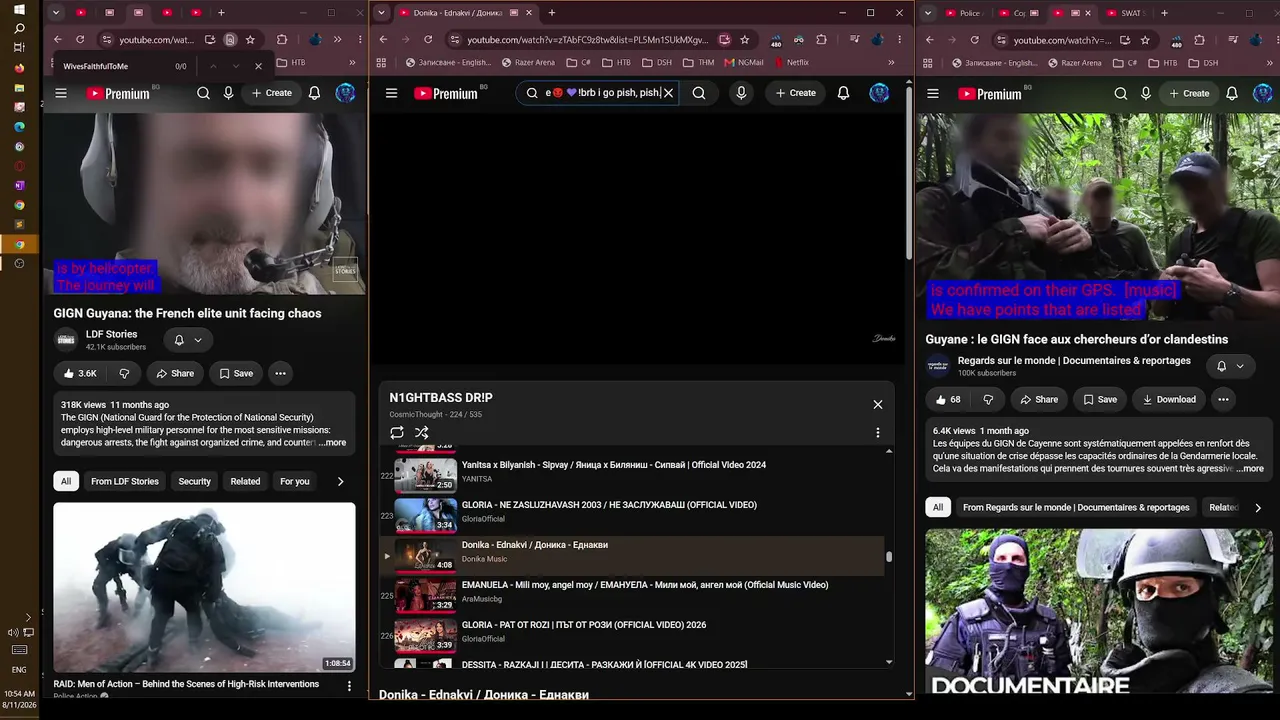Open RAID: Men of Action video thumbnail
Image resolution: width=1280 pixels, height=720 pixels.
(204, 587)
